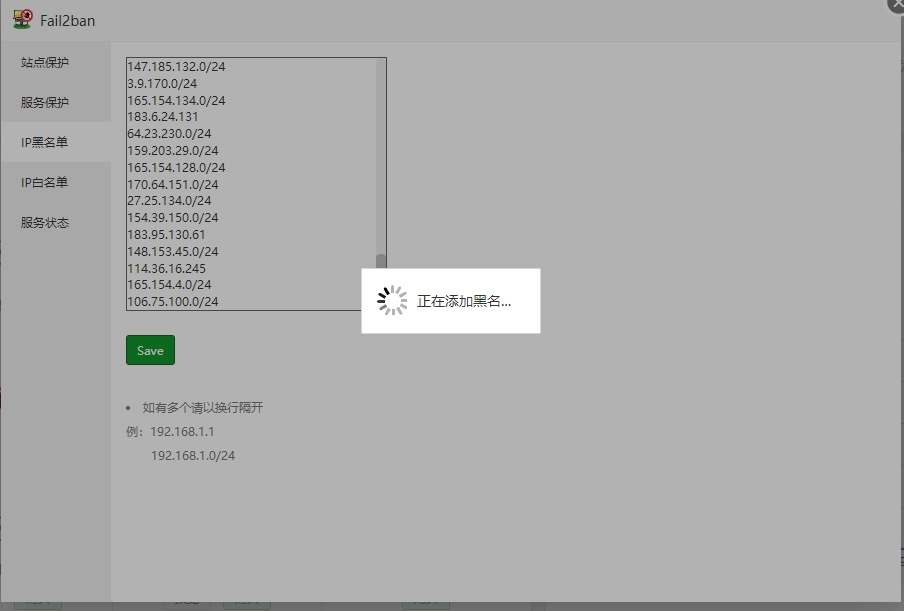
Task: Click the entry 106.75.100.0/24
Action: (x=172, y=301)
